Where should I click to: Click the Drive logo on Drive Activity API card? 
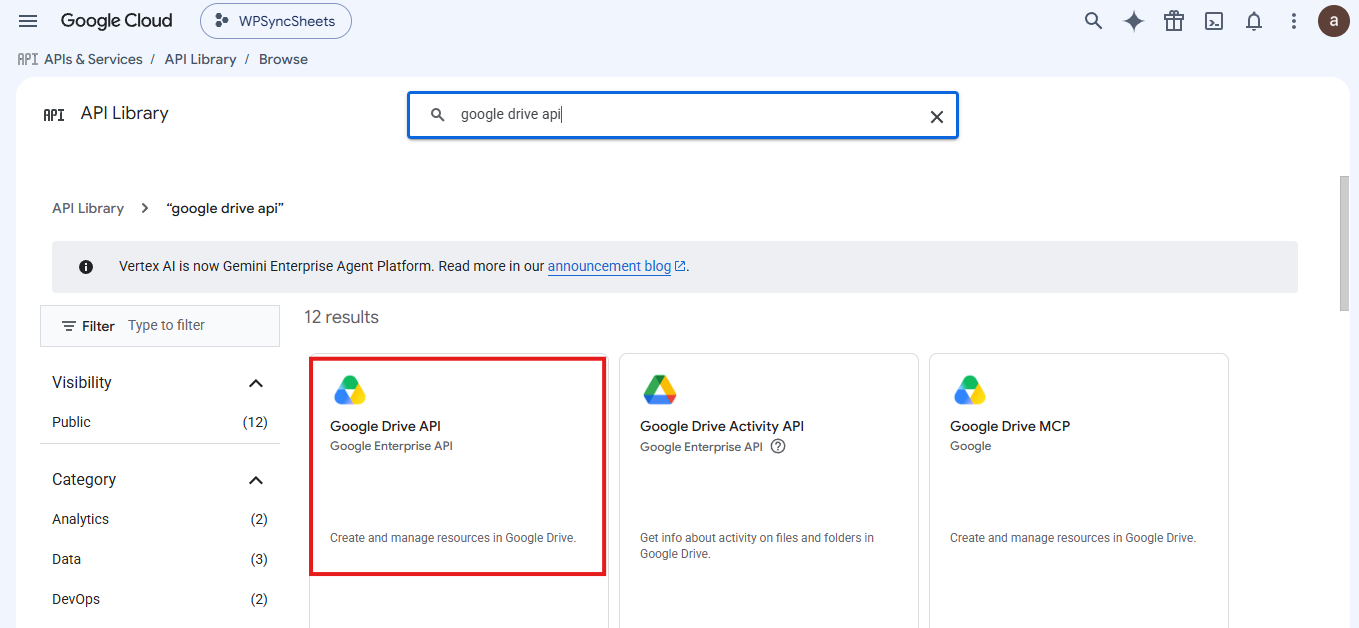(660, 390)
